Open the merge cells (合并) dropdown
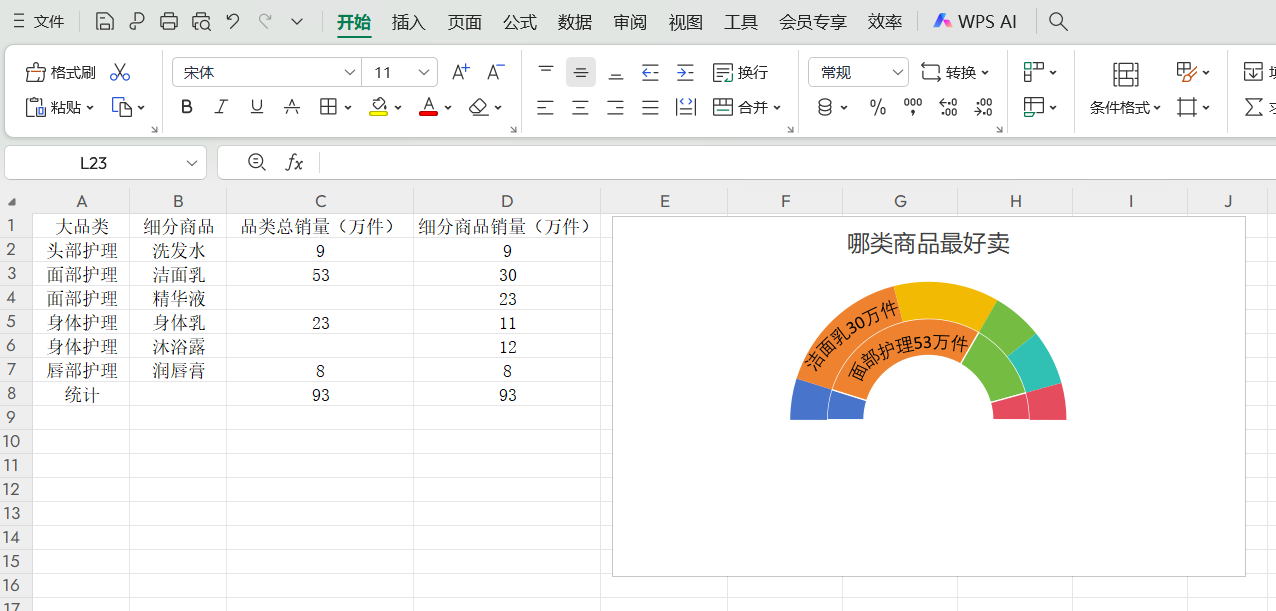Screen dimensions: 1276x611 pos(748,107)
